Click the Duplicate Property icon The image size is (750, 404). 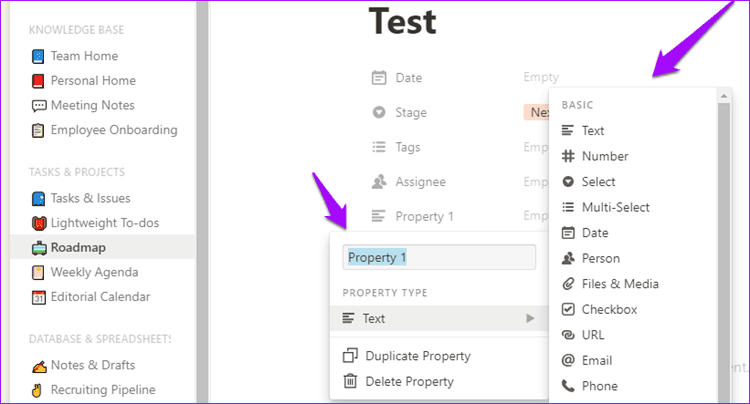point(350,356)
